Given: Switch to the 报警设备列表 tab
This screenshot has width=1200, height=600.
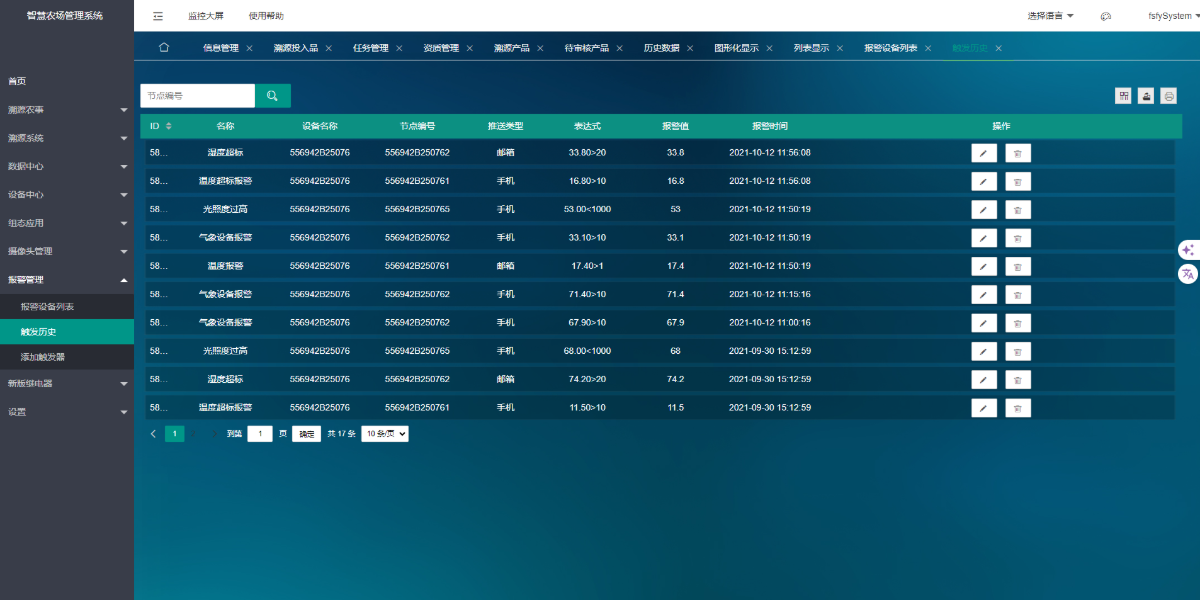Looking at the screenshot, I should click(x=890, y=48).
